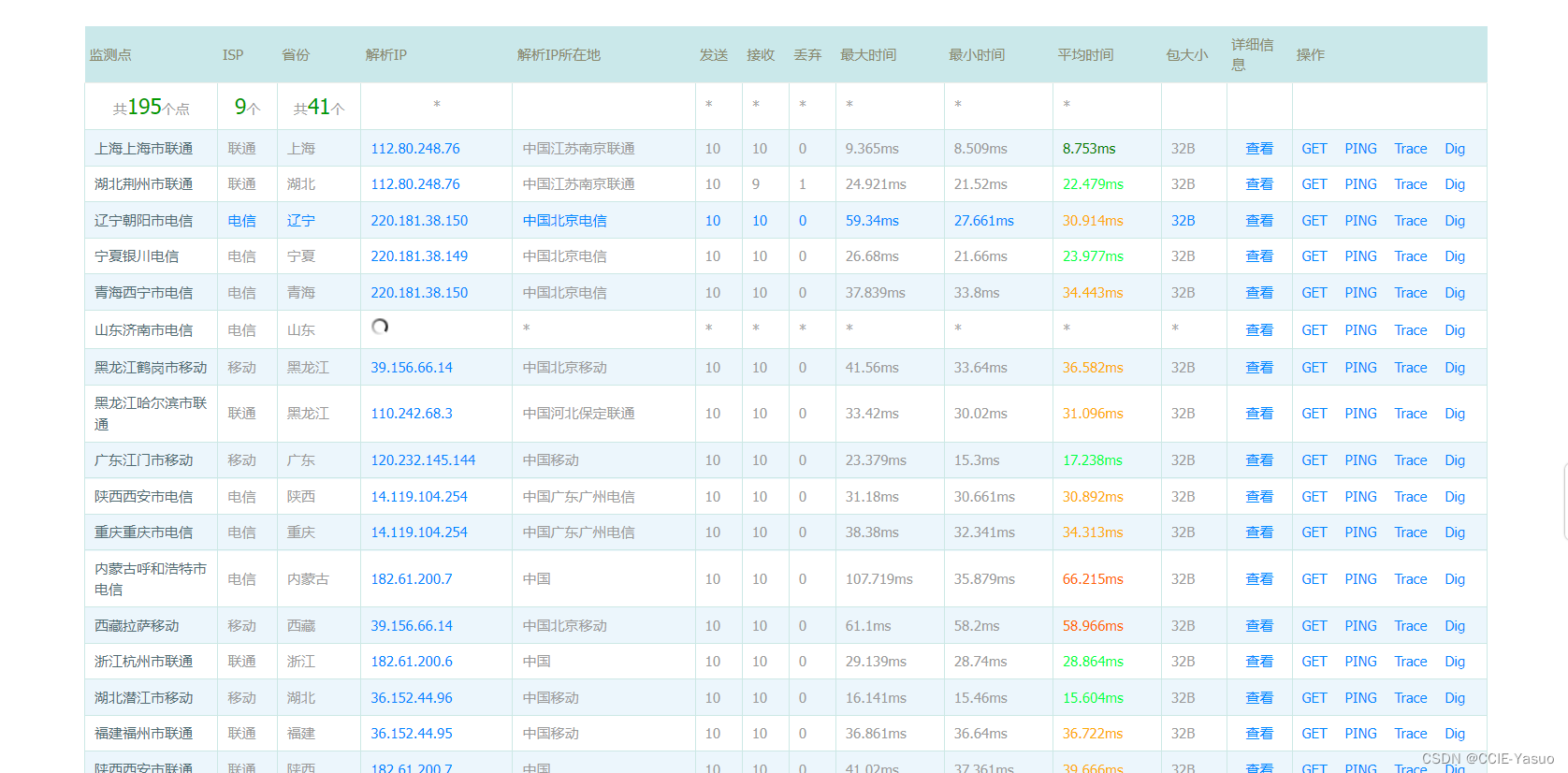This screenshot has height=773, width=1568.
Task: Click IP 220.181.38.149 for 宁夏银川电信
Action: coord(419,256)
